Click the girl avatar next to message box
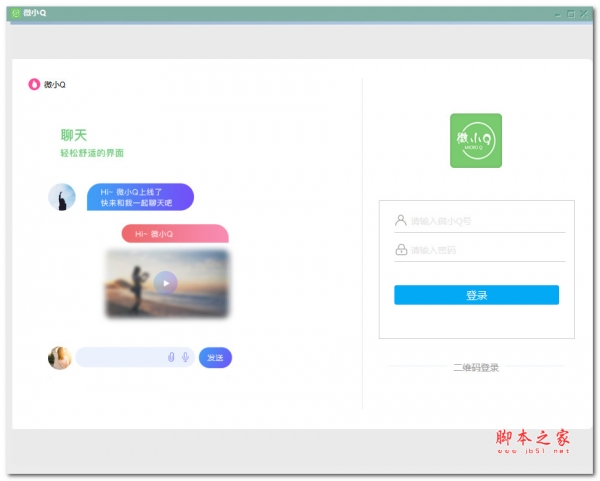 pos(60,358)
